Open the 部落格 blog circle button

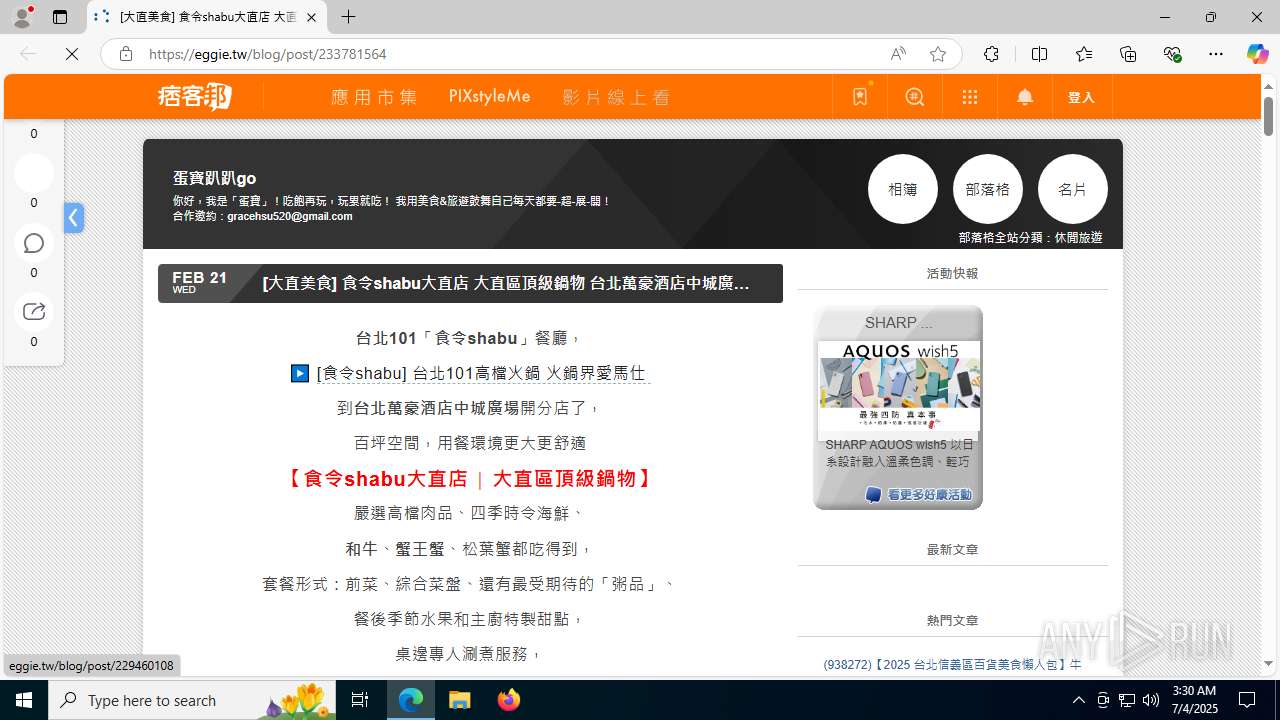988,189
